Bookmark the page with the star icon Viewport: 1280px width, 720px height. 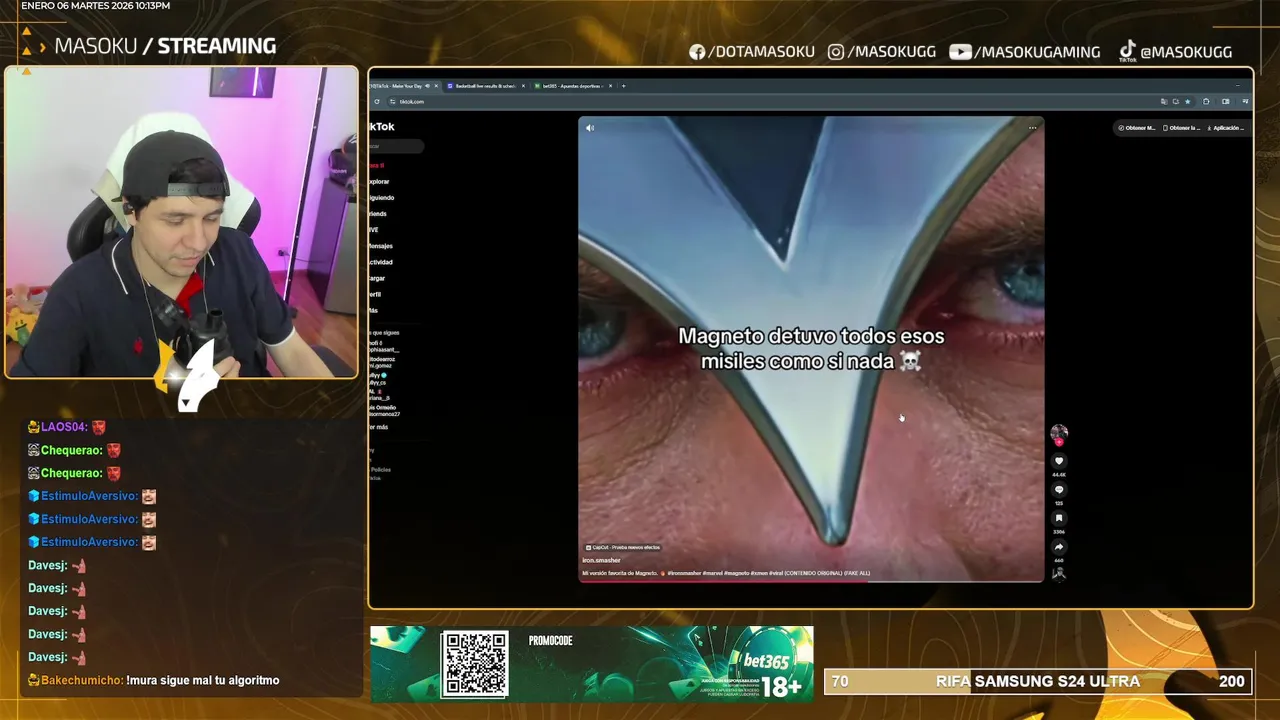pyautogui.click(x=1187, y=101)
